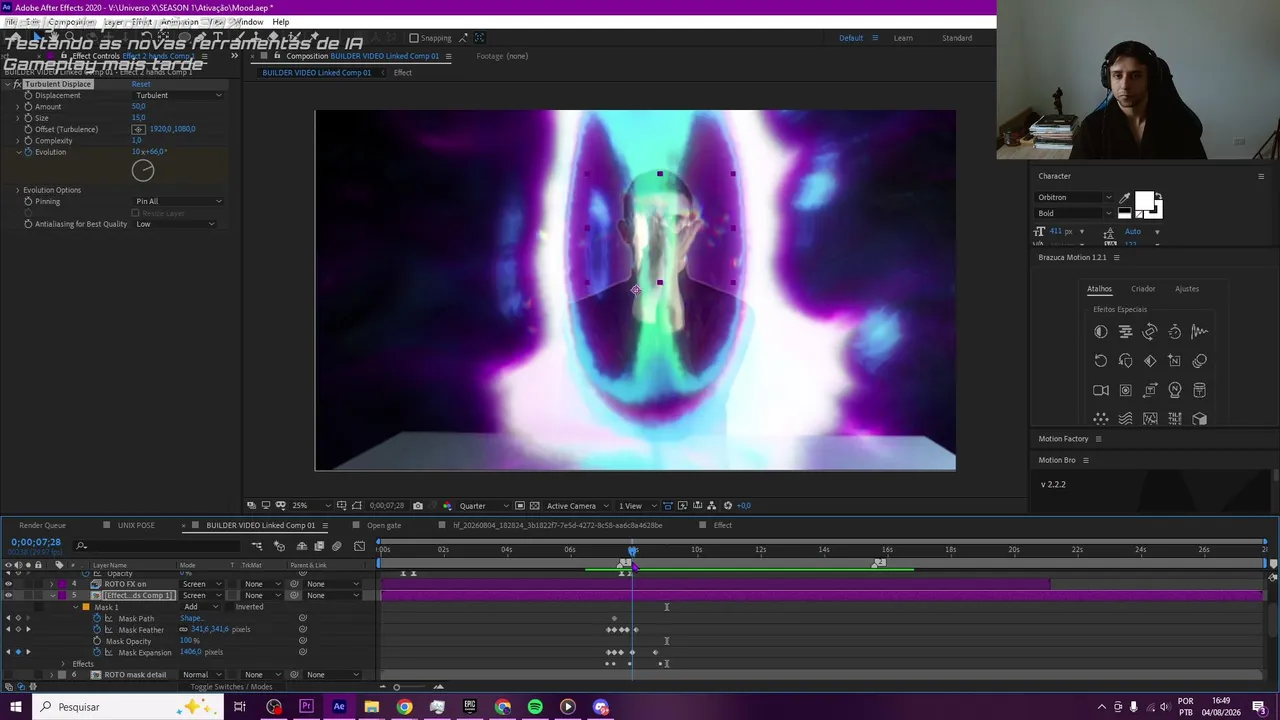Open the Active Camera view dropdown
The height and width of the screenshot is (720, 1280).
pyautogui.click(x=577, y=506)
